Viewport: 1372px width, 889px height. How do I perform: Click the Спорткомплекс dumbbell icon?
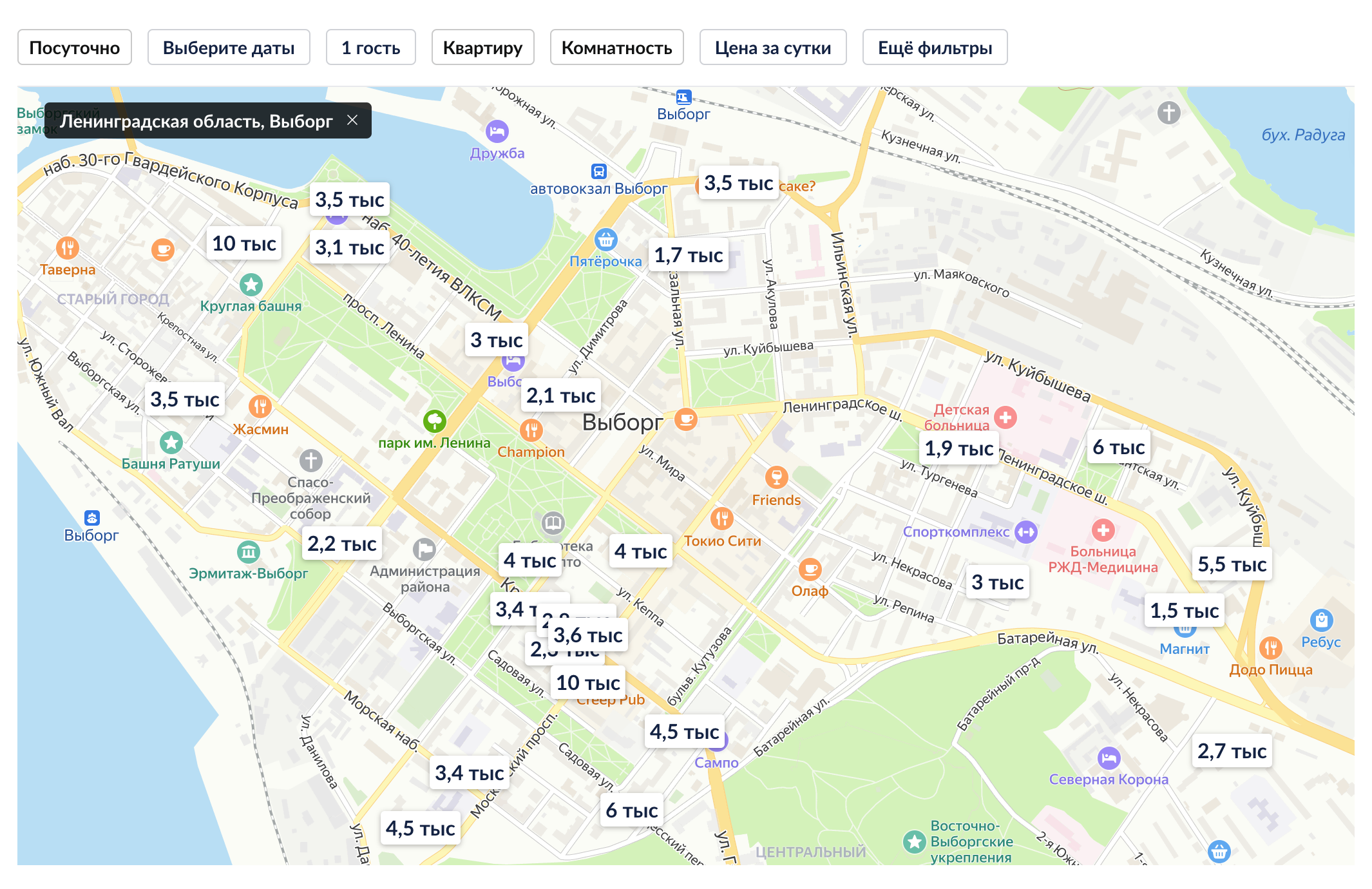[x=1026, y=532]
